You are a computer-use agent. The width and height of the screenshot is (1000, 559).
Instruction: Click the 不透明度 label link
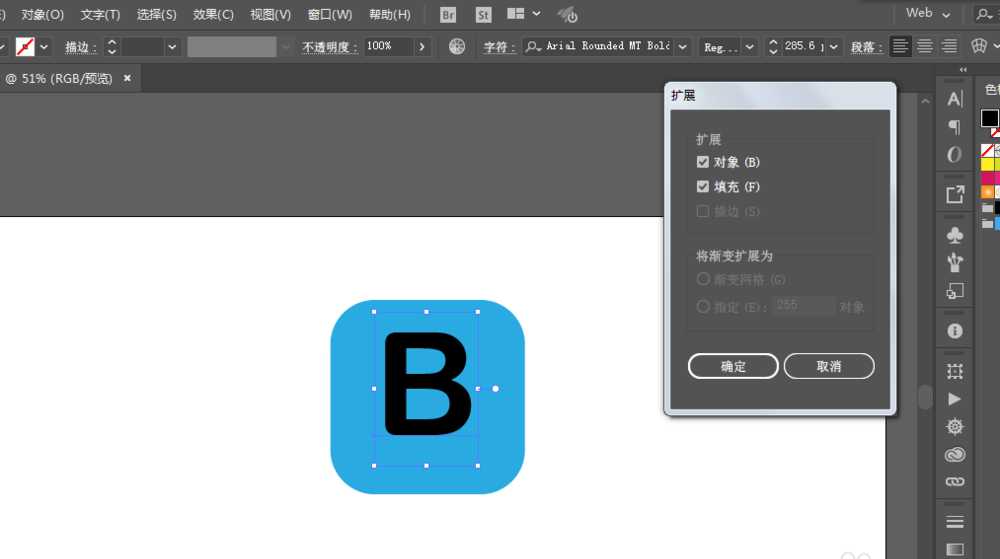329,47
